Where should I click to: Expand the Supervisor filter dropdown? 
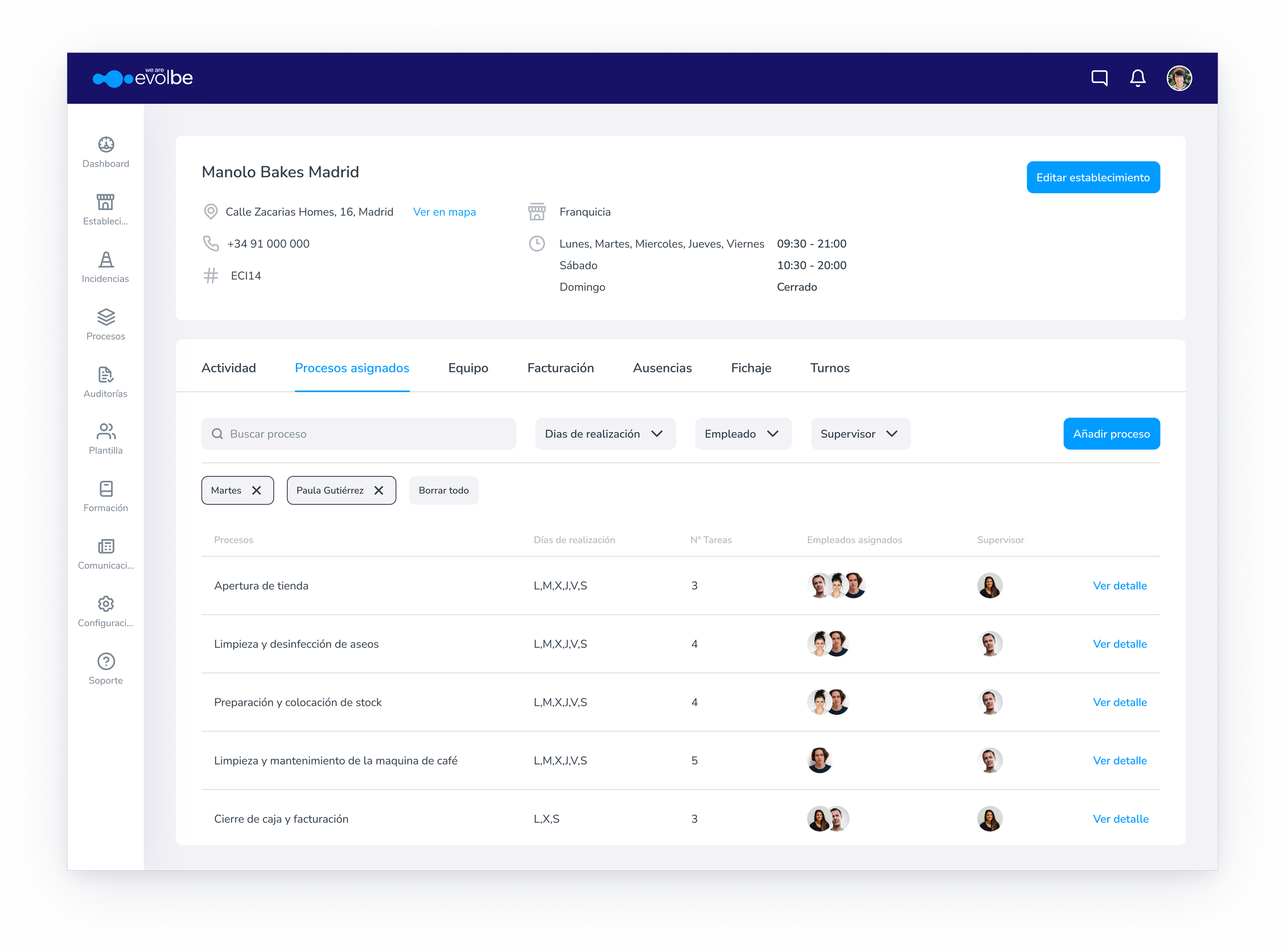[860, 434]
